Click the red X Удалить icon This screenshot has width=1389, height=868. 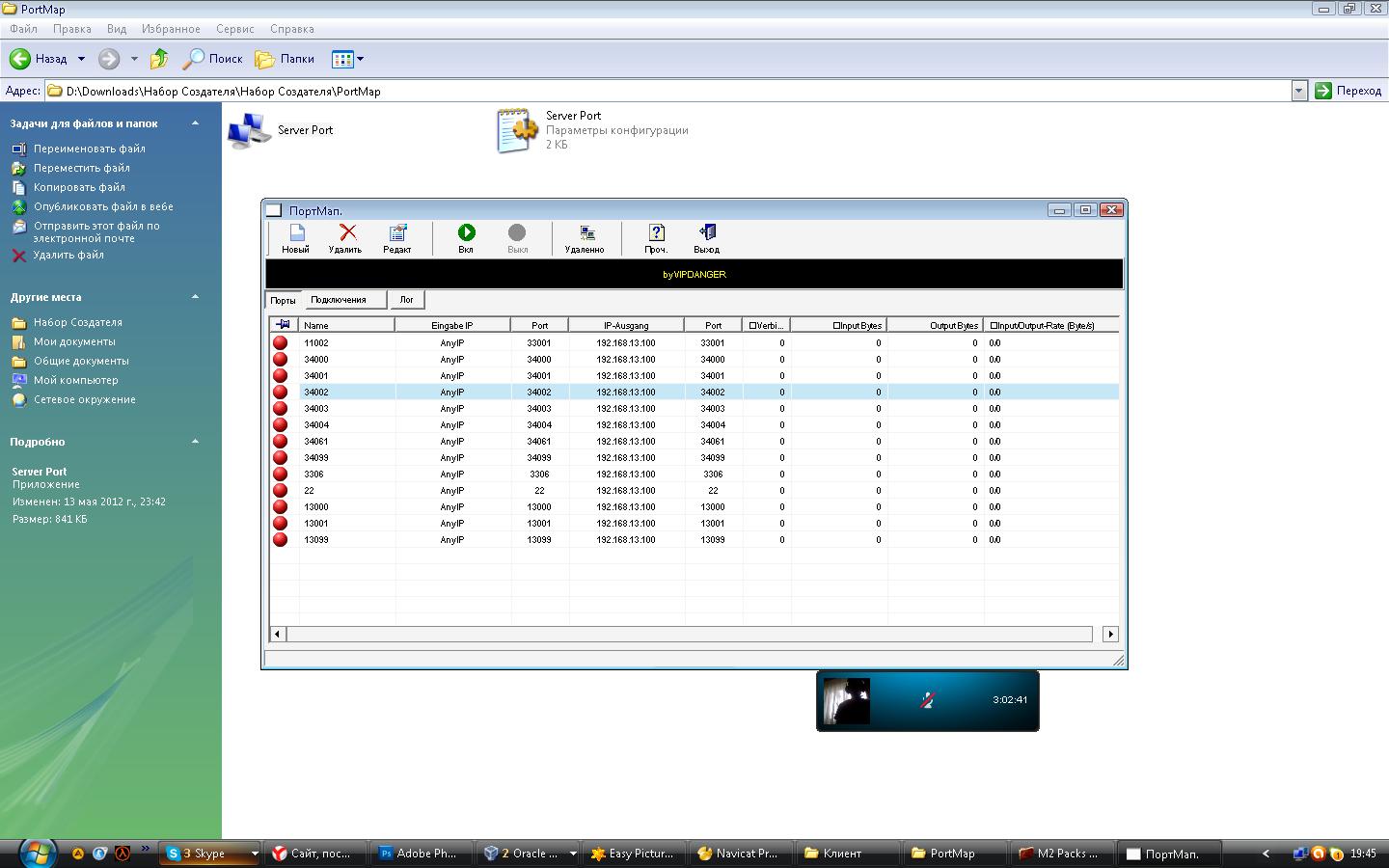click(347, 233)
